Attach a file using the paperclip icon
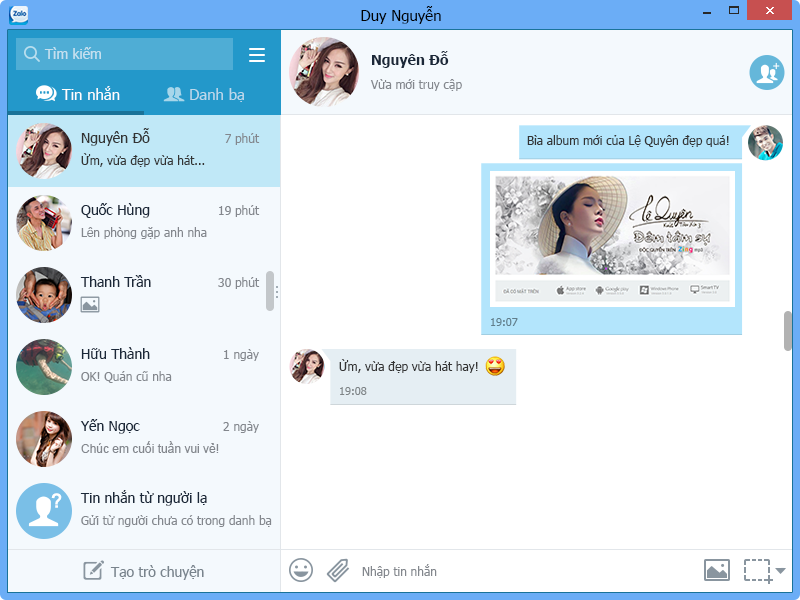Image resolution: width=800 pixels, height=600 pixels. [337, 570]
